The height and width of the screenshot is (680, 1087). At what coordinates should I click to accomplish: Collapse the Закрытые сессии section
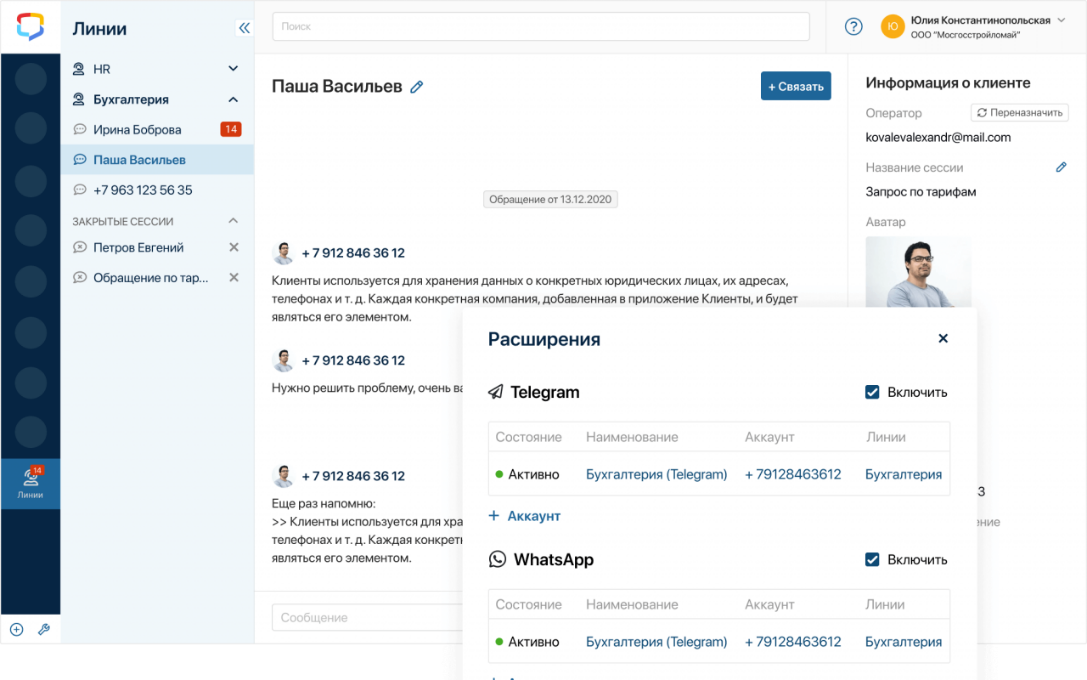(233, 221)
